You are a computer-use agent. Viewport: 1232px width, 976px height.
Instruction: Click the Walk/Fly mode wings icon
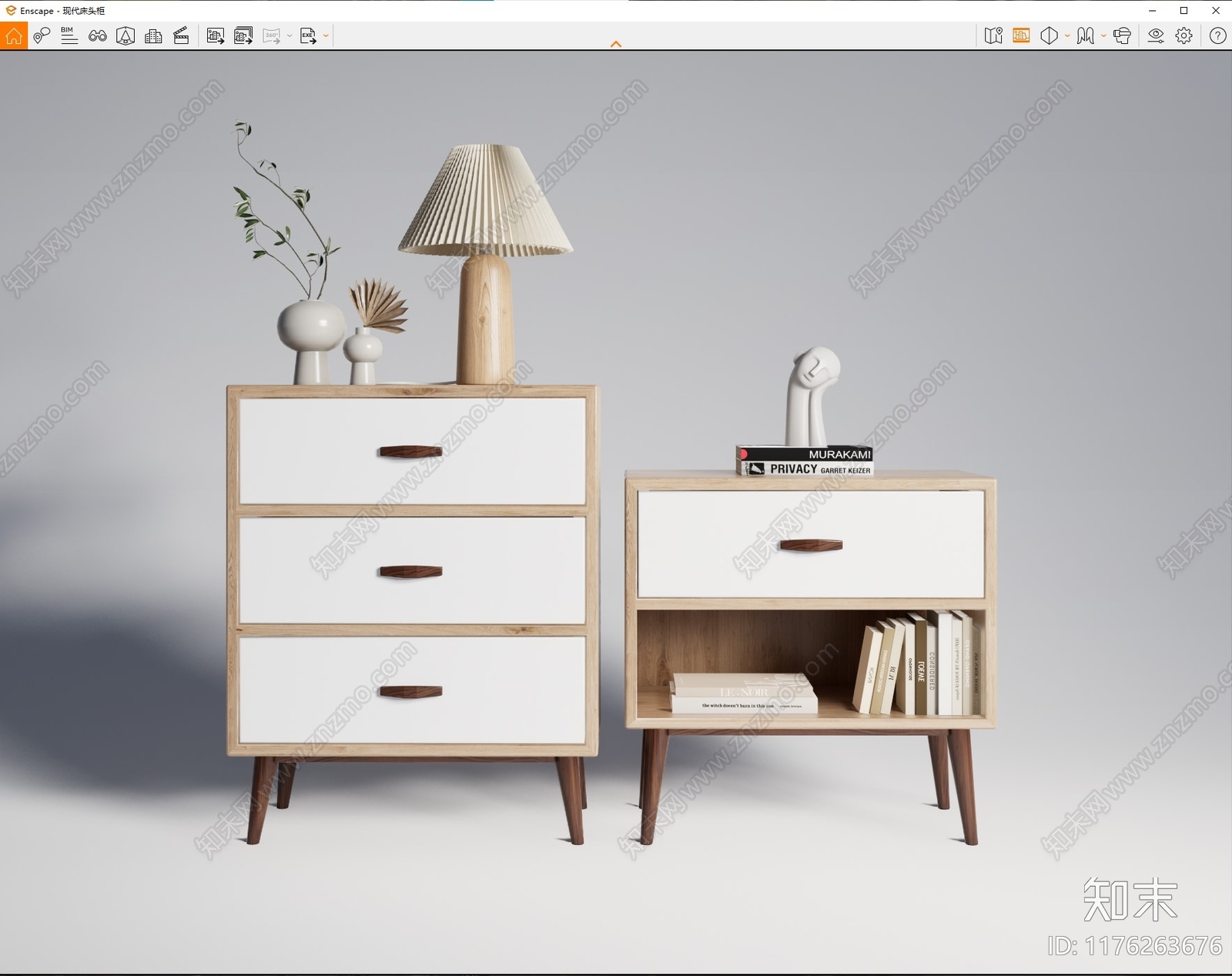pos(1086,35)
